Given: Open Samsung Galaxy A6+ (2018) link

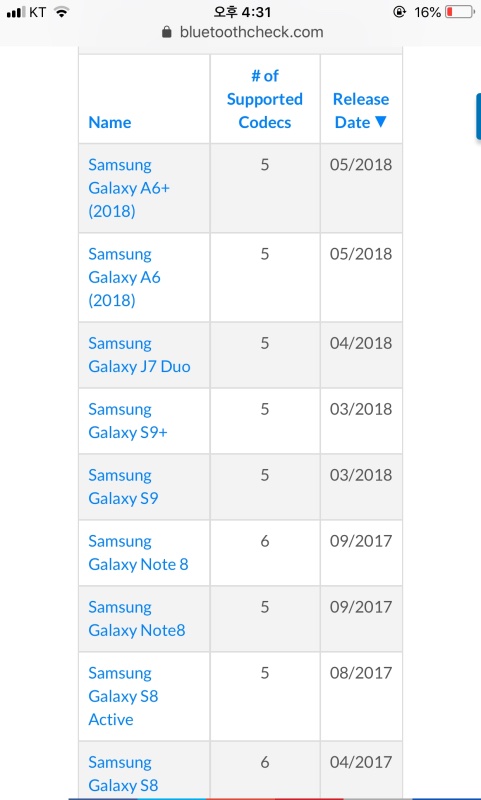Looking at the screenshot, I should pyautogui.click(x=129, y=188).
